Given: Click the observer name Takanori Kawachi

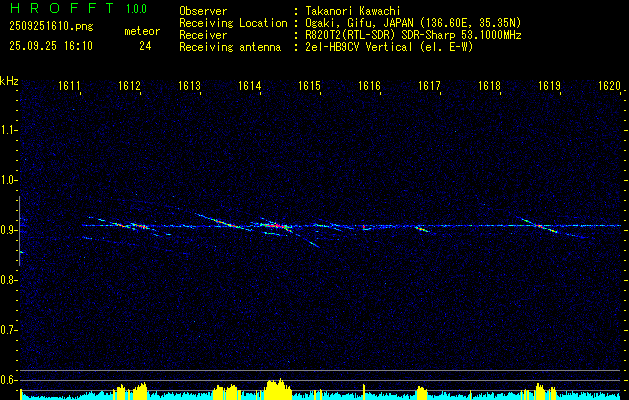Looking at the screenshot, I should click(x=351, y=11).
